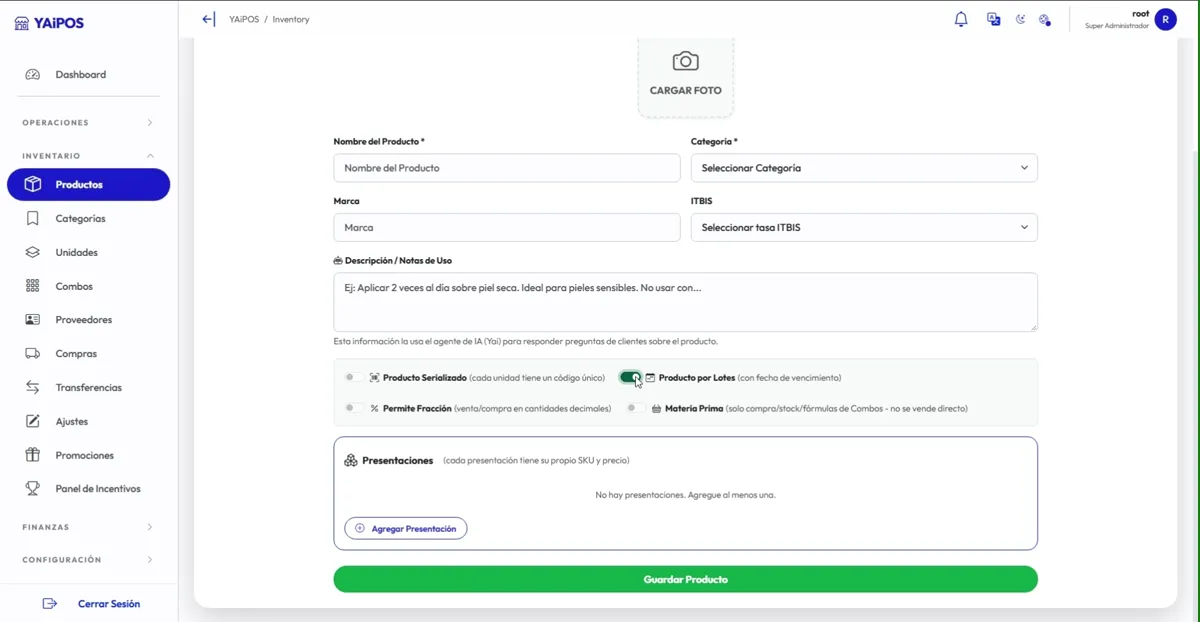Expand the Operaciones section
The height and width of the screenshot is (622, 1200).
(x=88, y=123)
